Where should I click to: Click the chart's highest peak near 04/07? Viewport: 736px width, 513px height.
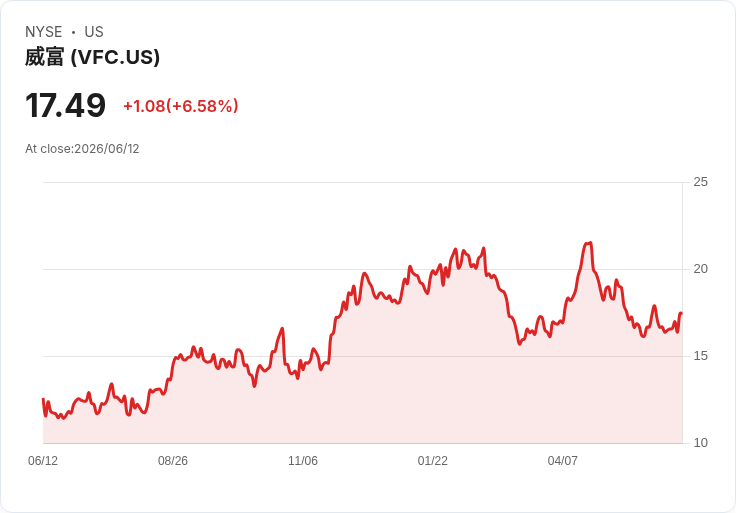tap(589, 243)
